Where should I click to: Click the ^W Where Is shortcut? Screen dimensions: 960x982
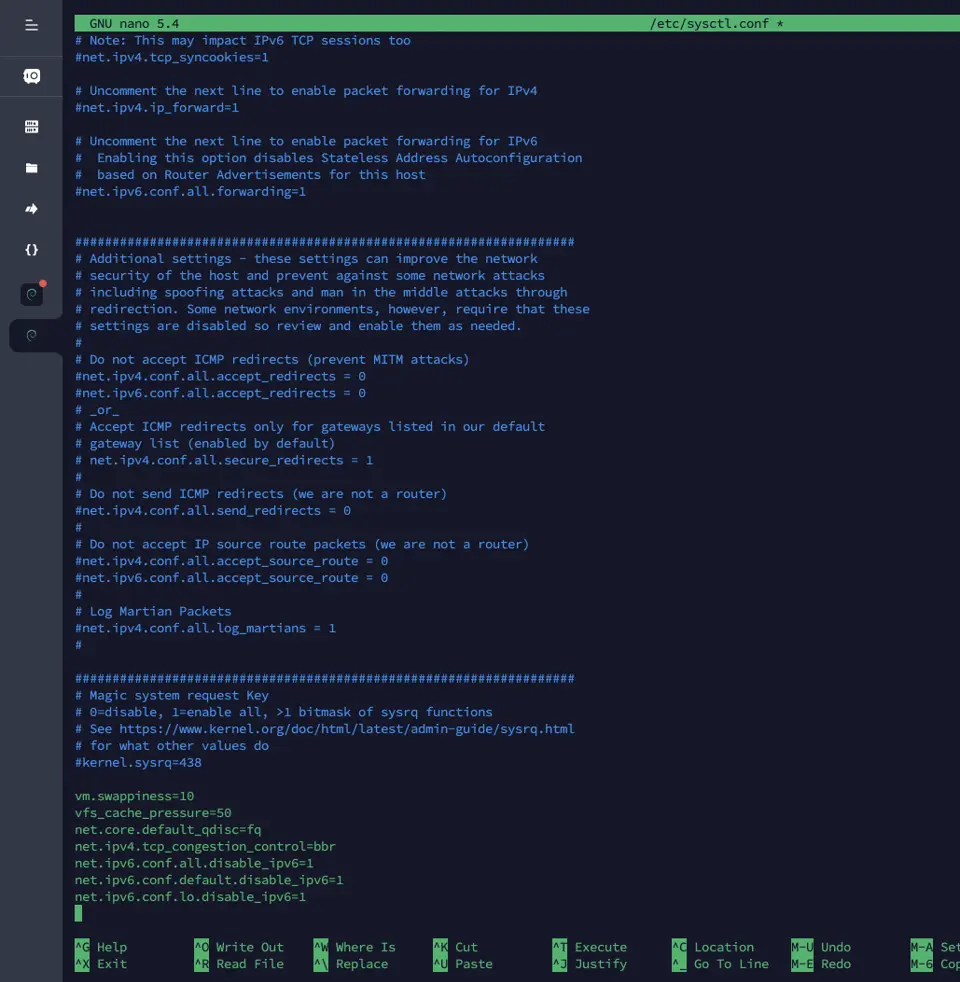coord(354,947)
